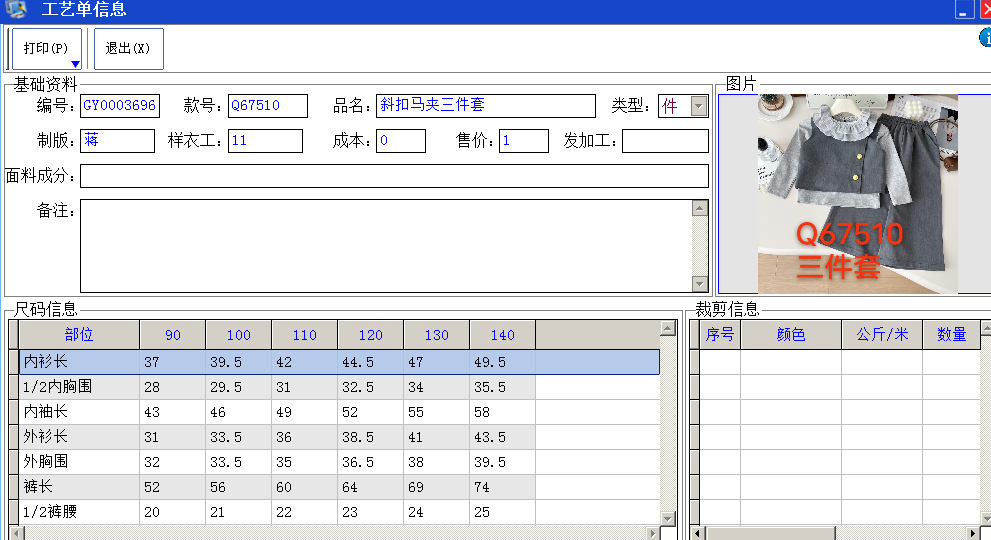The image size is (991, 540).
Task: Open the 类型 dropdown showing 件
Action: 698,106
